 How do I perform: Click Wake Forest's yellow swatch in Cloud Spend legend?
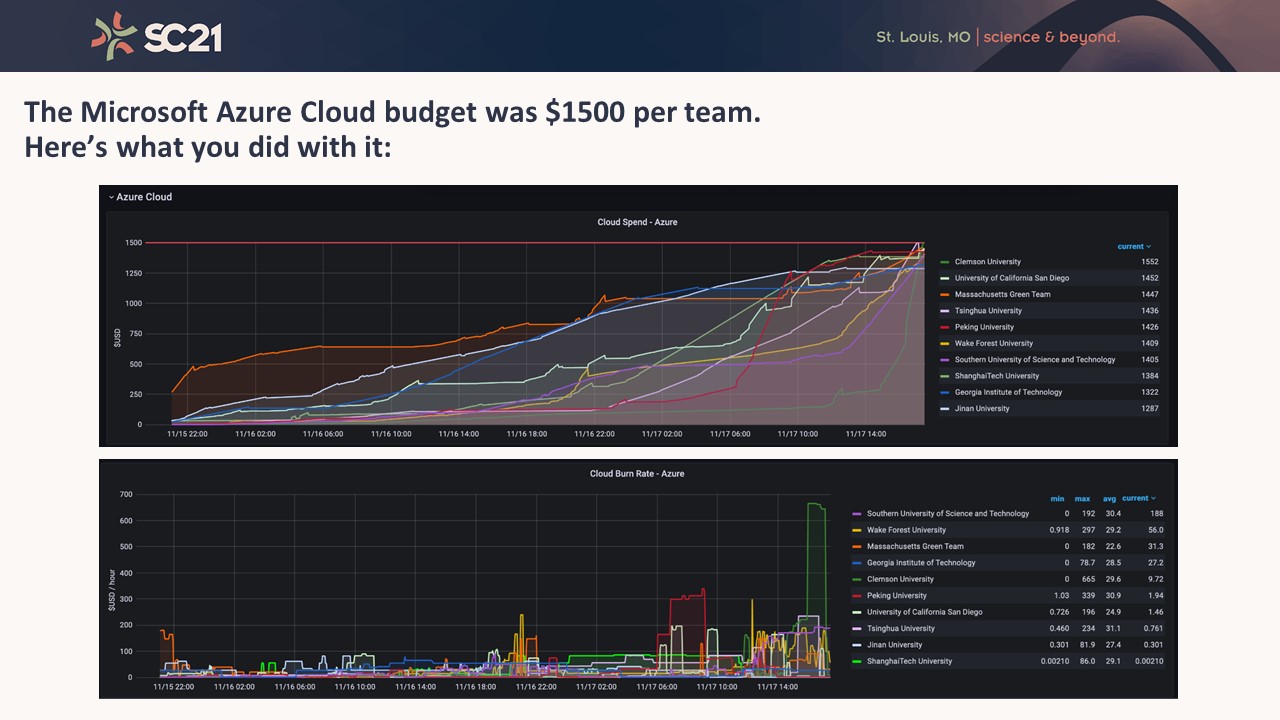pos(945,343)
